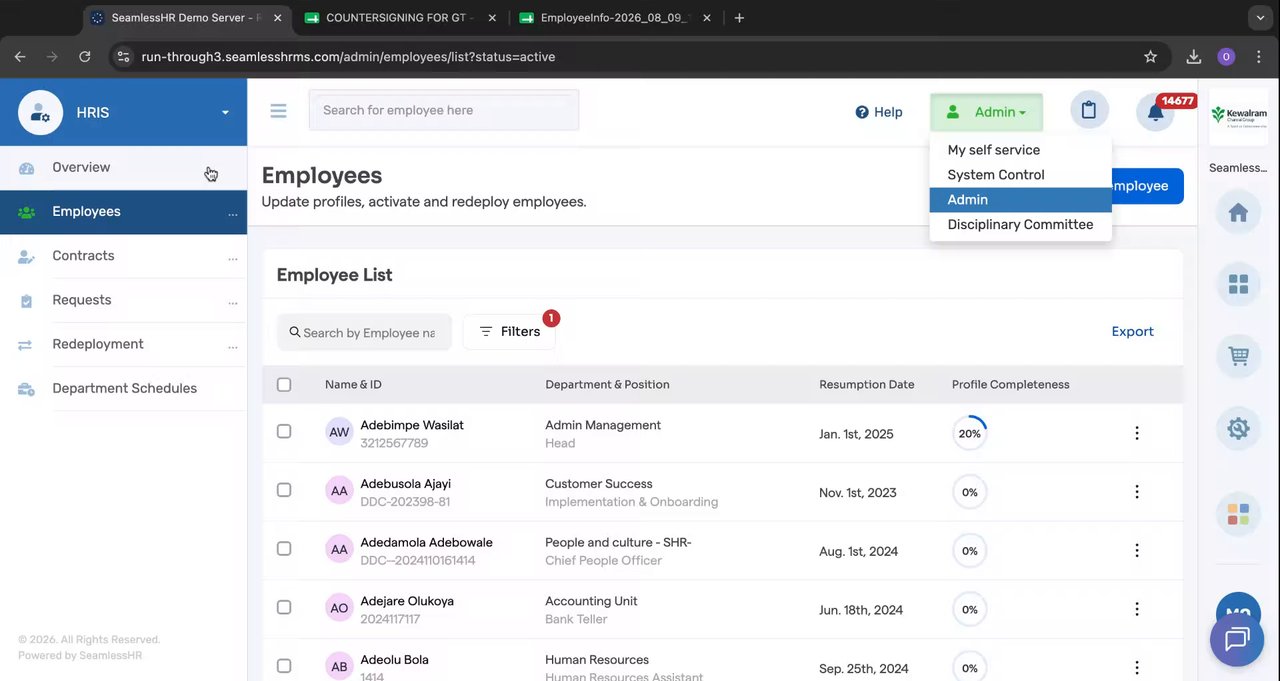Open the settings gear icon in right sidebar
This screenshot has width=1280, height=681.
point(1238,428)
